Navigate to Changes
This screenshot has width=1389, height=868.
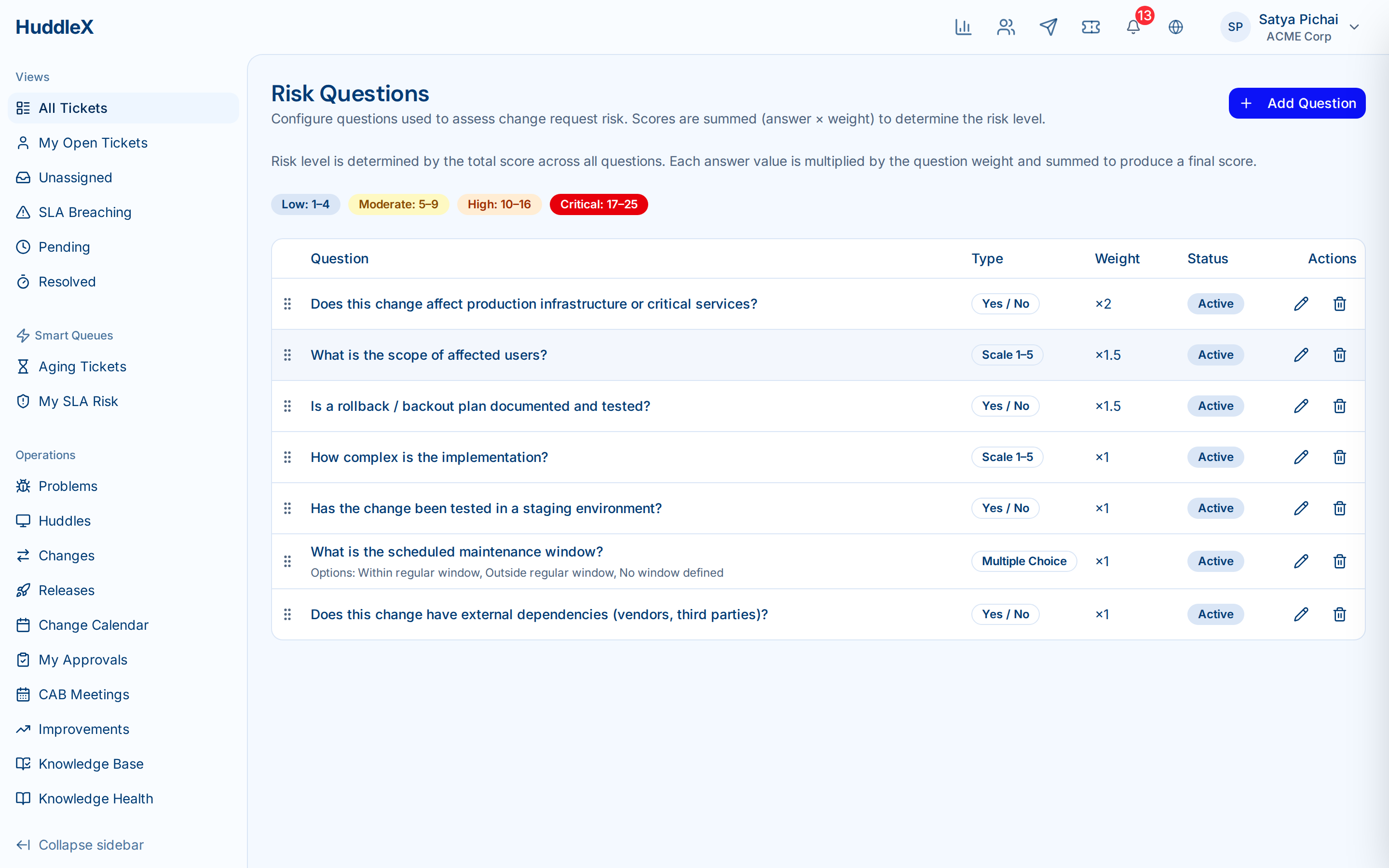pos(123,556)
